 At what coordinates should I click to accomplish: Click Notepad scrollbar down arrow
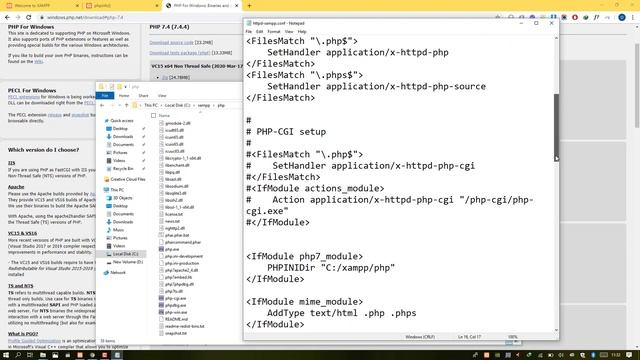click(x=556, y=330)
